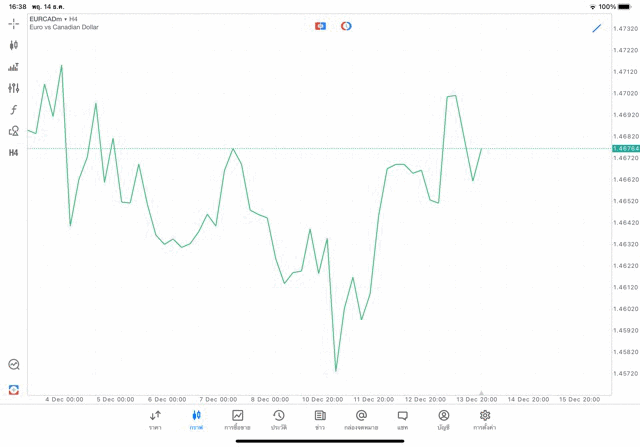Tap the 1.46764 current price label
This screenshot has height=447, width=640.
[627, 148]
